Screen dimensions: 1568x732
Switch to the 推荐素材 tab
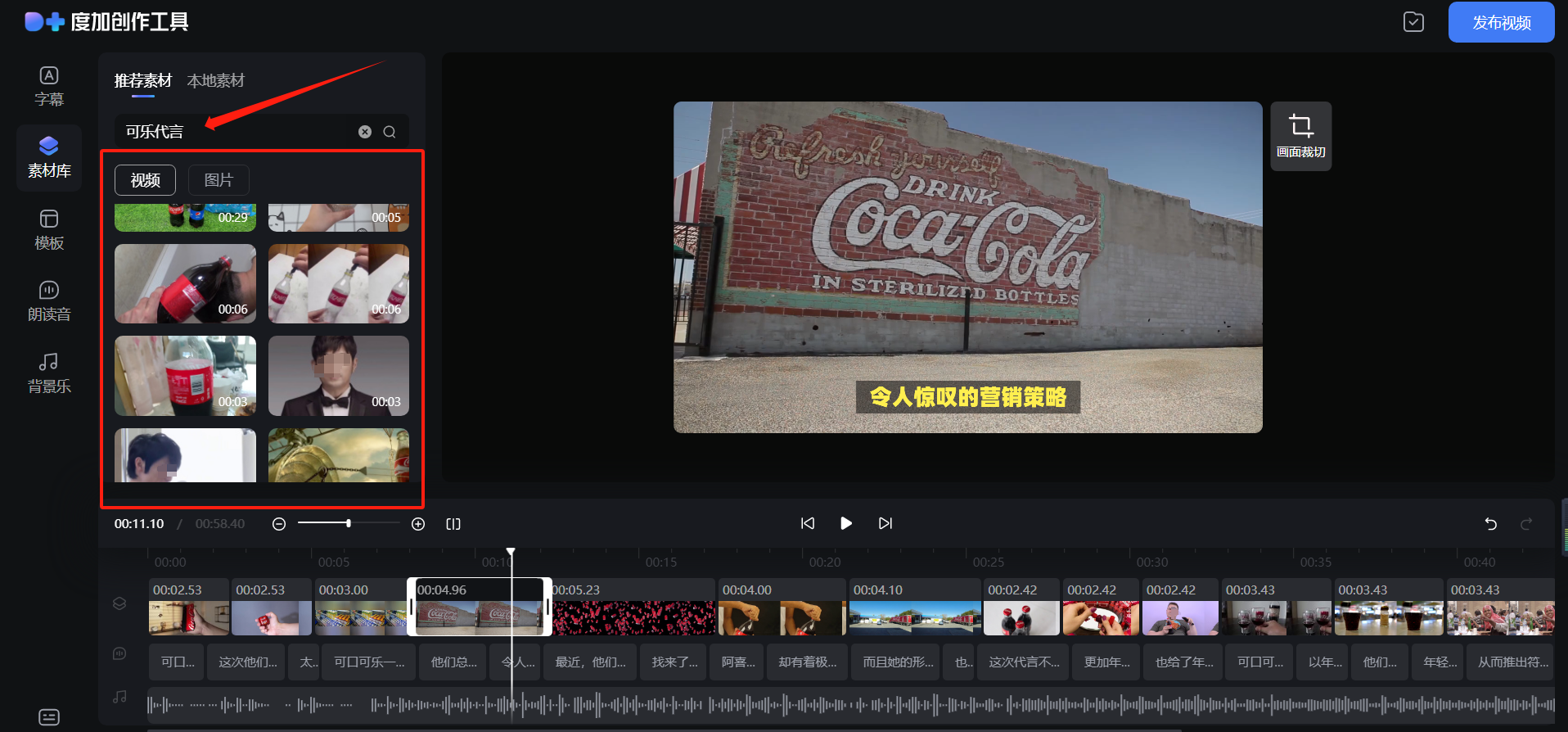(x=143, y=80)
